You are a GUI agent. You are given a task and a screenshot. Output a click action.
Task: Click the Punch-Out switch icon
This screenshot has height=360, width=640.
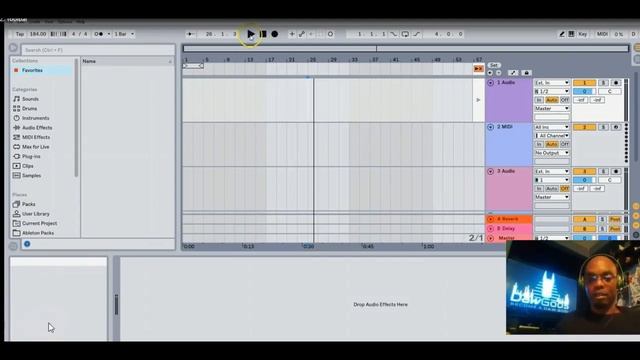[x=416, y=34]
